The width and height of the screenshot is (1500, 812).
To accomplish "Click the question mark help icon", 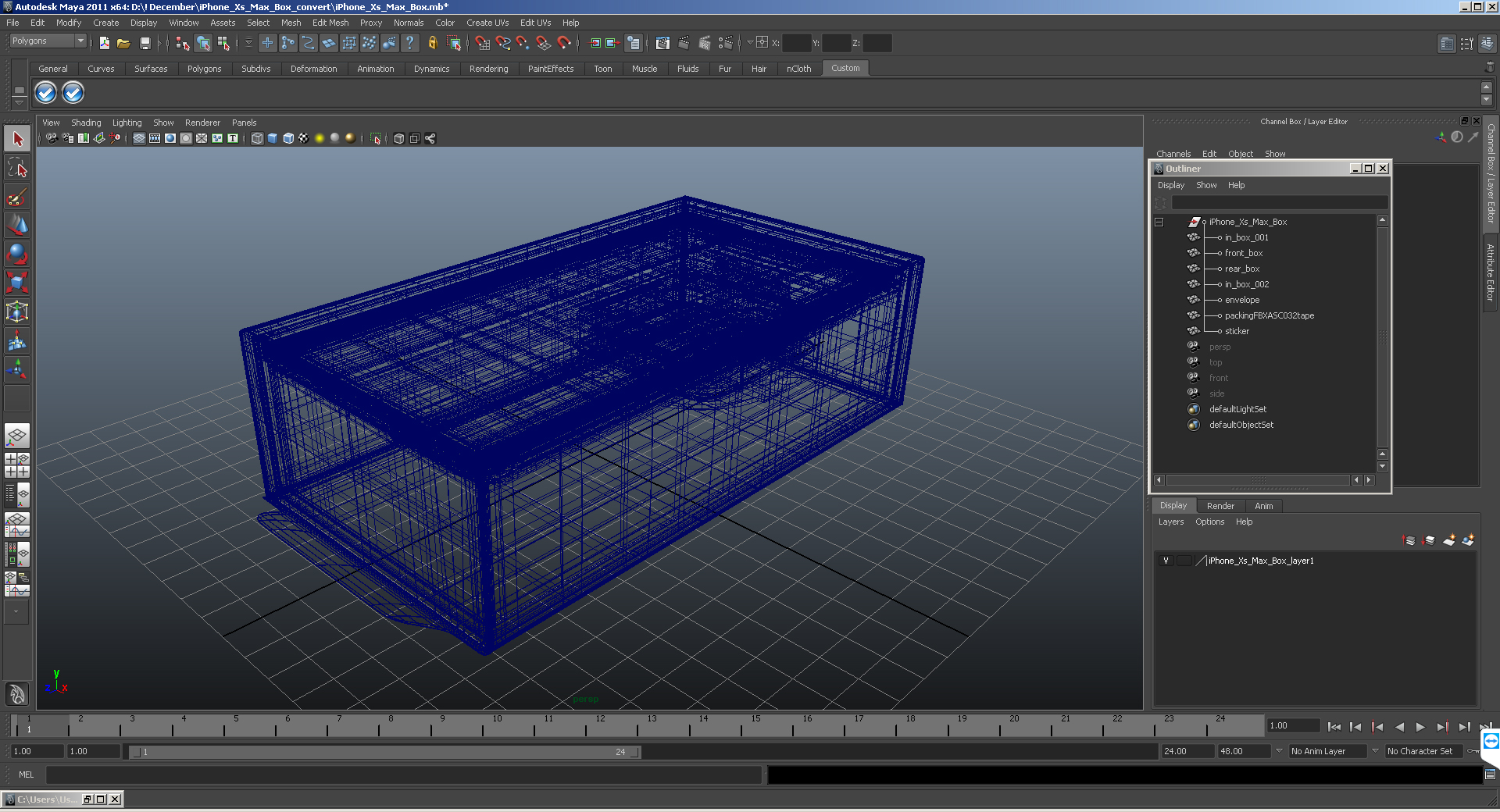I will [409, 43].
